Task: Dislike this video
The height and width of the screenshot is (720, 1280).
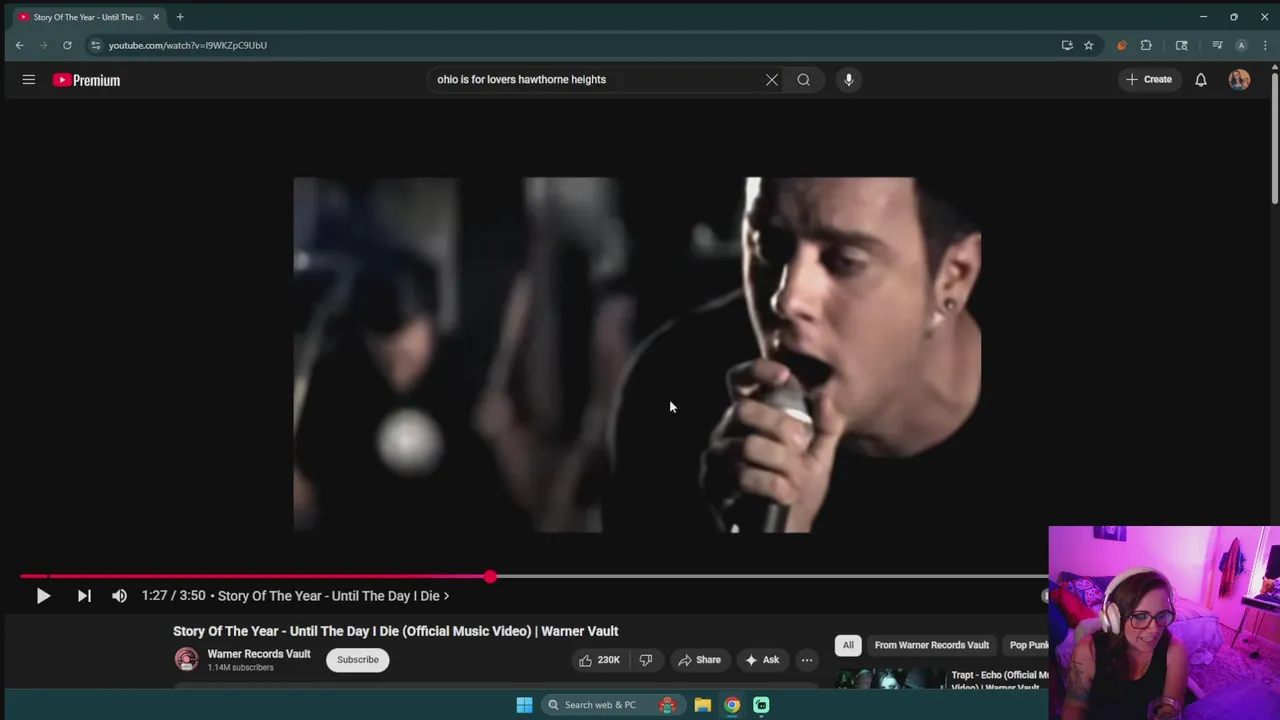Action: tap(646, 660)
